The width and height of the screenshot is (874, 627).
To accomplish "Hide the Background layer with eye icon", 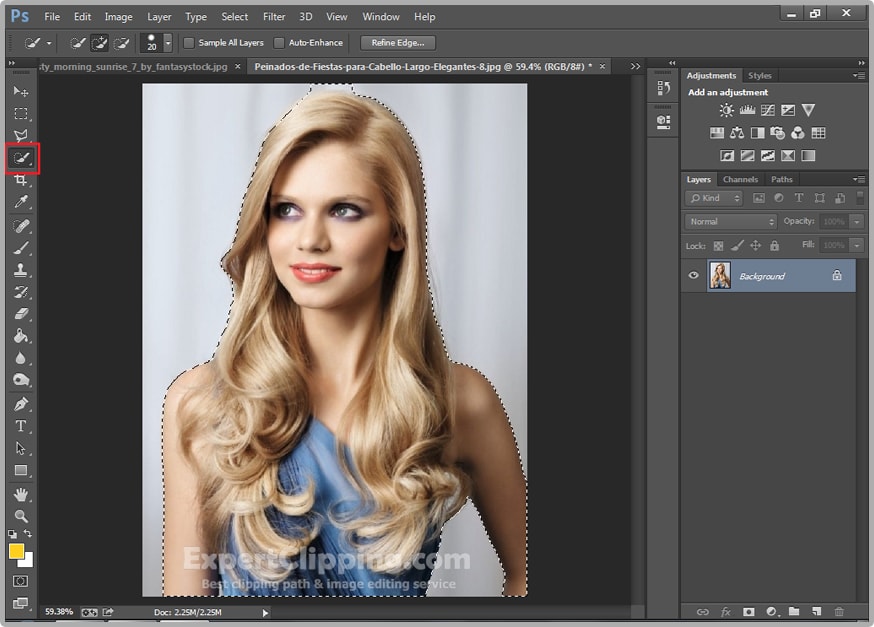I will point(695,276).
